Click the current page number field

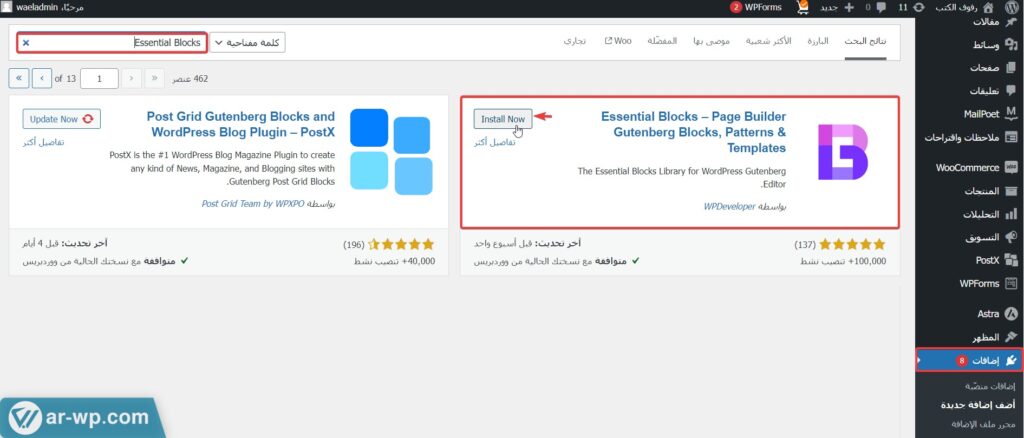(100, 78)
